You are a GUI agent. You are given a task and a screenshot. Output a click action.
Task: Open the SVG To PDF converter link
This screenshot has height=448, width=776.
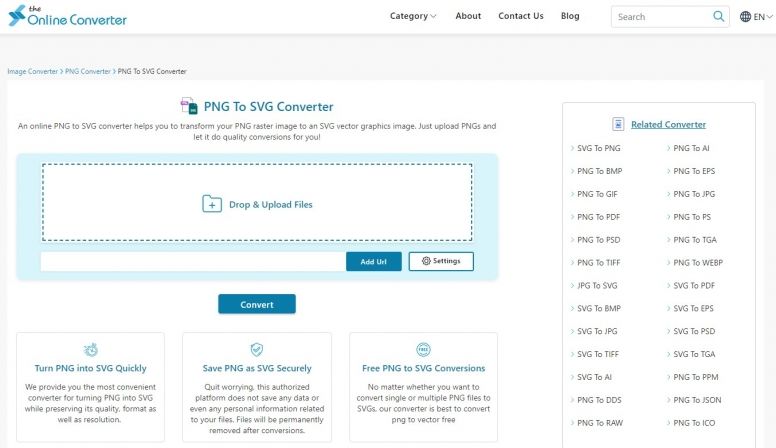point(694,286)
